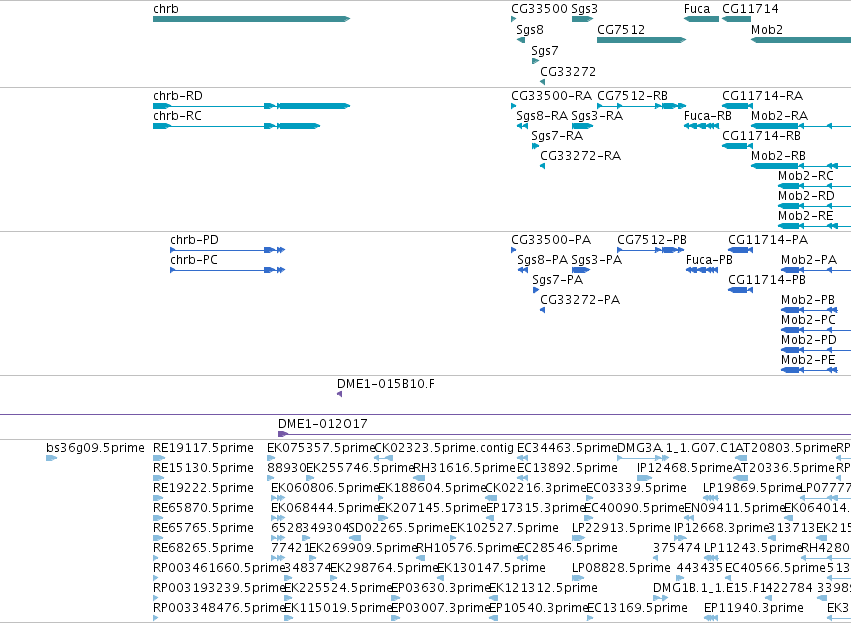
Task: Select the EC13892.5prime EST label
Action: tap(567, 468)
